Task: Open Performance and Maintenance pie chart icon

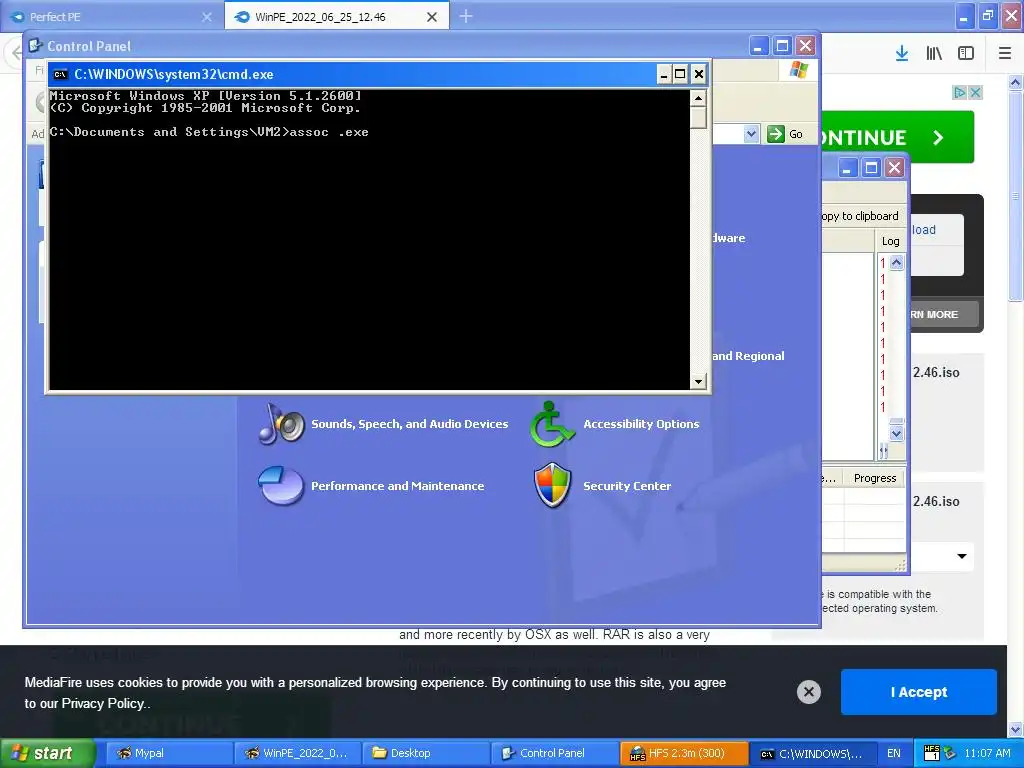Action: (x=281, y=486)
